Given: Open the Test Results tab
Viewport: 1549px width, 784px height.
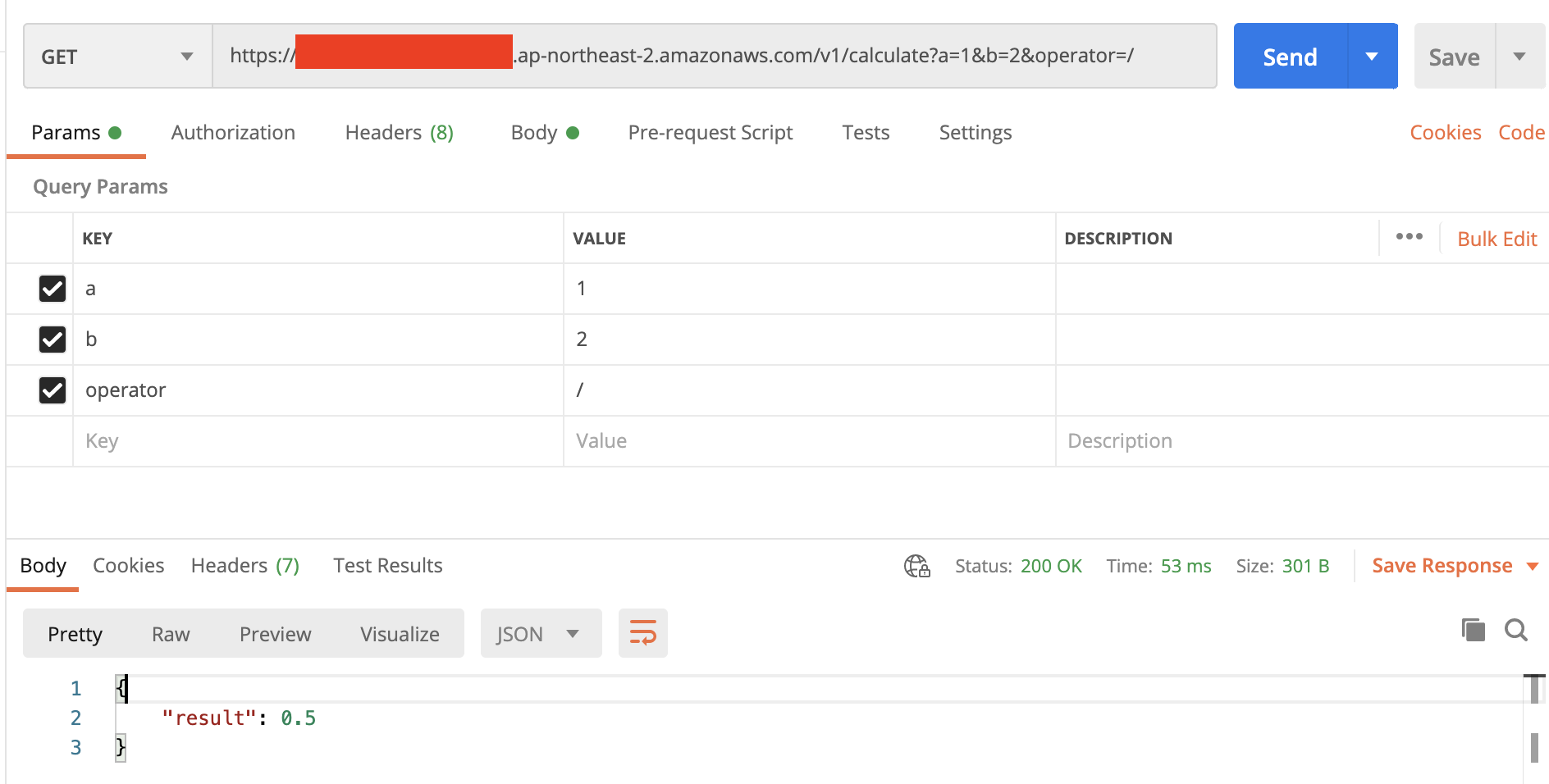Looking at the screenshot, I should tap(387, 566).
